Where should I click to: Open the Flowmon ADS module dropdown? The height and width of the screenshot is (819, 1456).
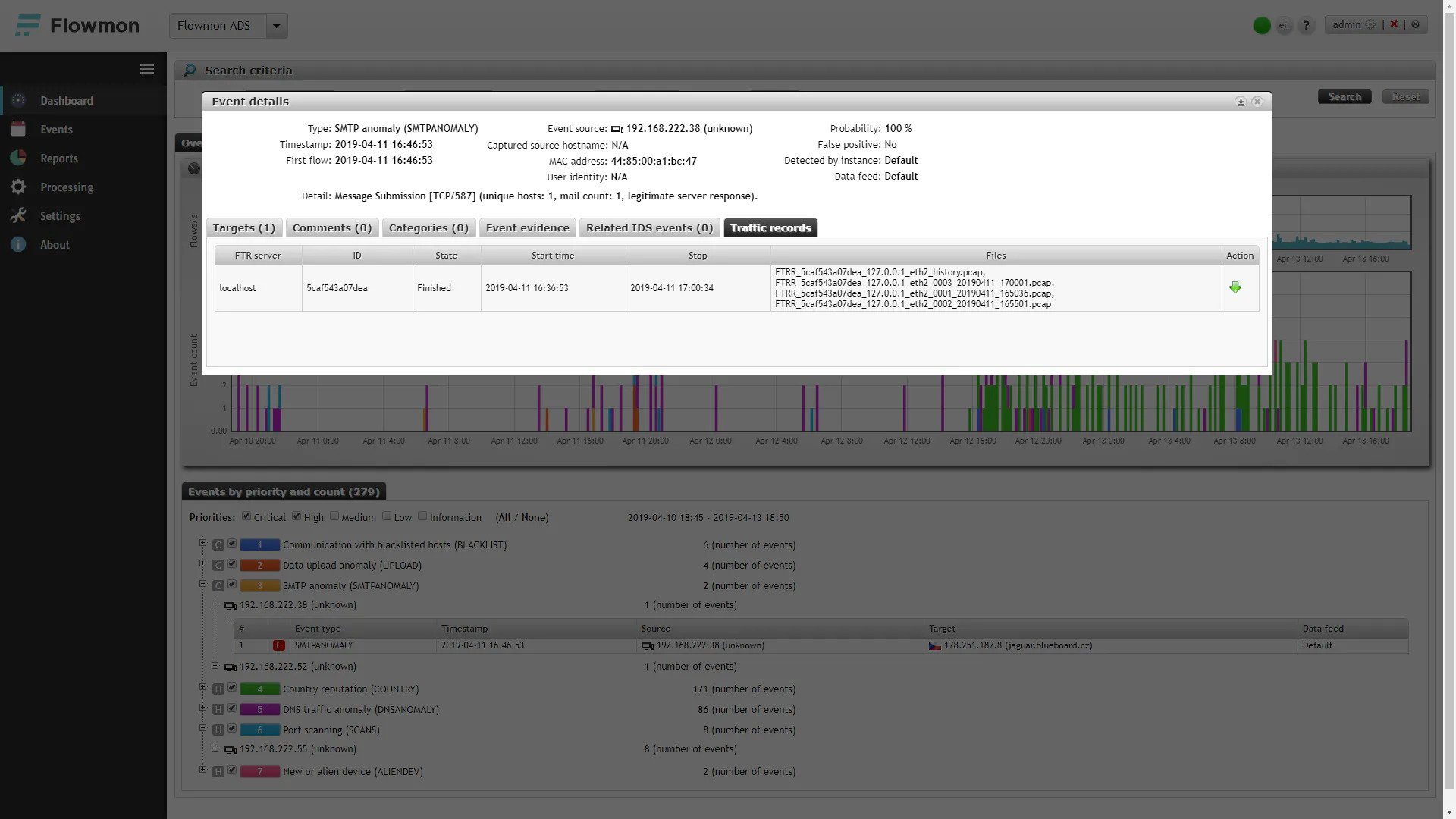(276, 26)
